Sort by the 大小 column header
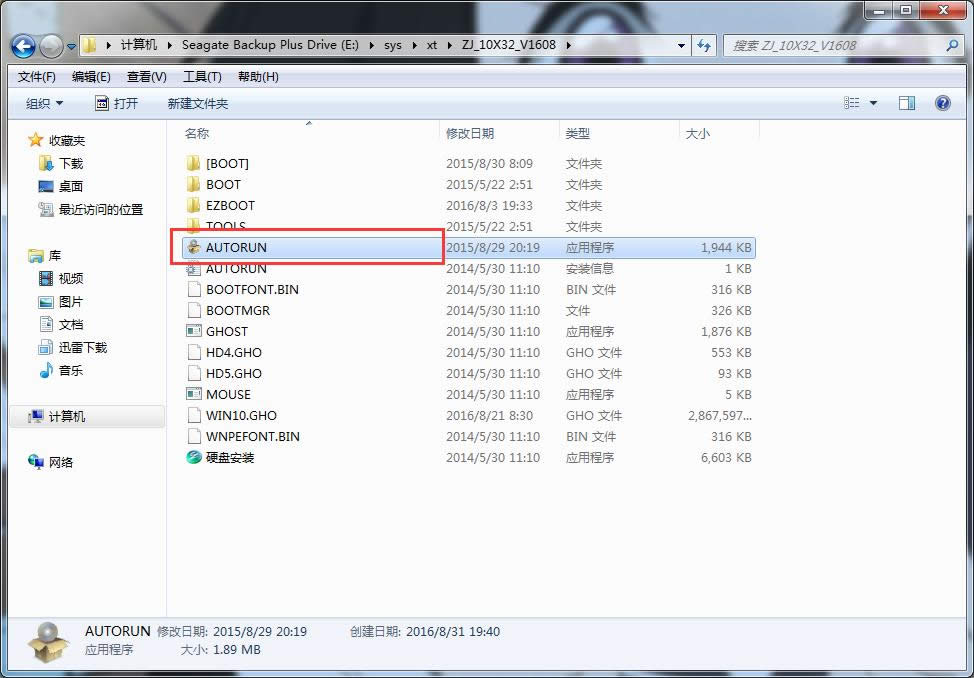Viewport: 974px width, 678px height. [697, 134]
